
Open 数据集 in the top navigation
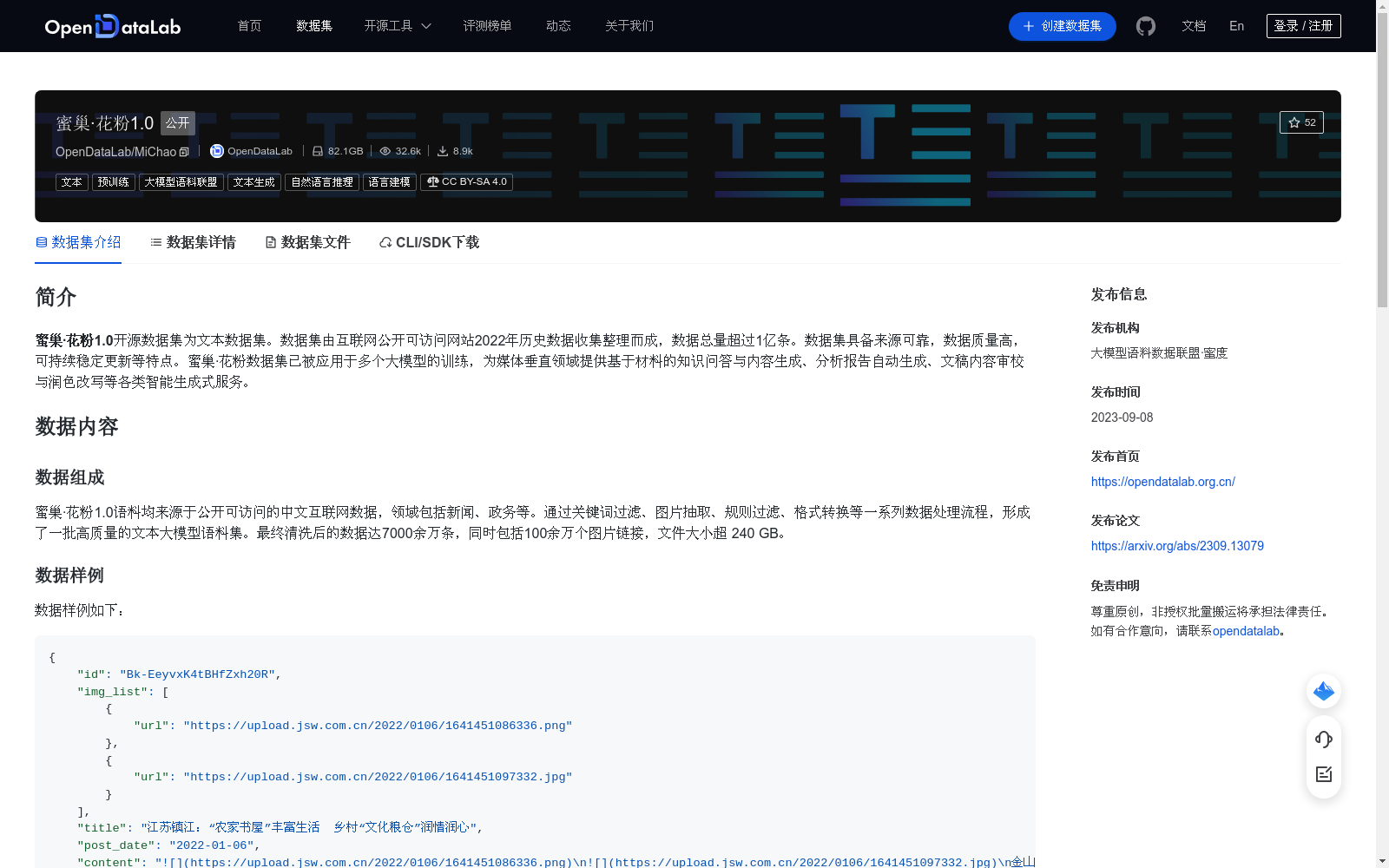(x=314, y=26)
